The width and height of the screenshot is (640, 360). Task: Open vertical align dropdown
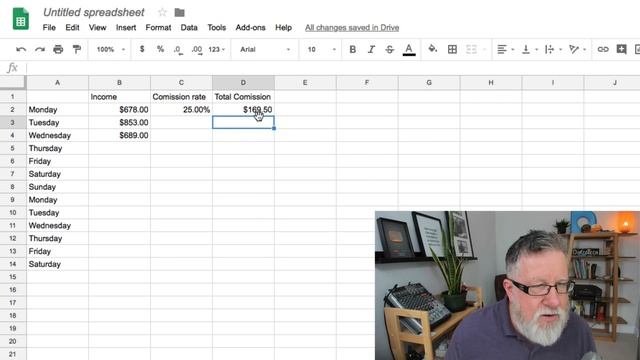tap(530, 49)
